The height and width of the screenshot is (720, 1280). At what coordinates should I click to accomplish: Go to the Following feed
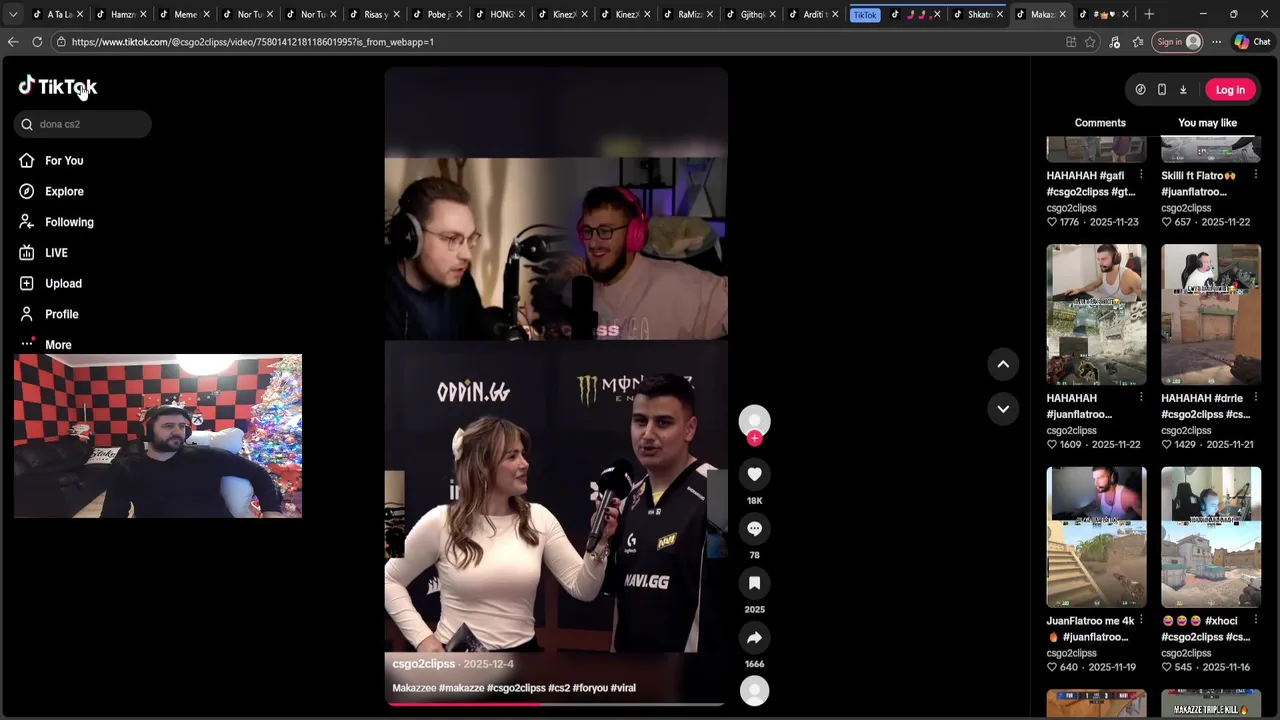69,222
